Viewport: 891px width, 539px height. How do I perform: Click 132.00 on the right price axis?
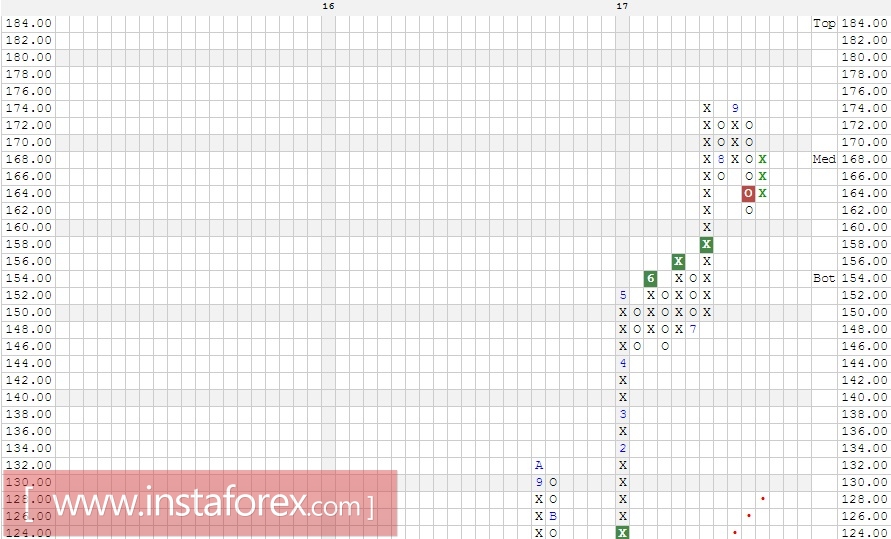pyautogui.click(x=864, y=465)
